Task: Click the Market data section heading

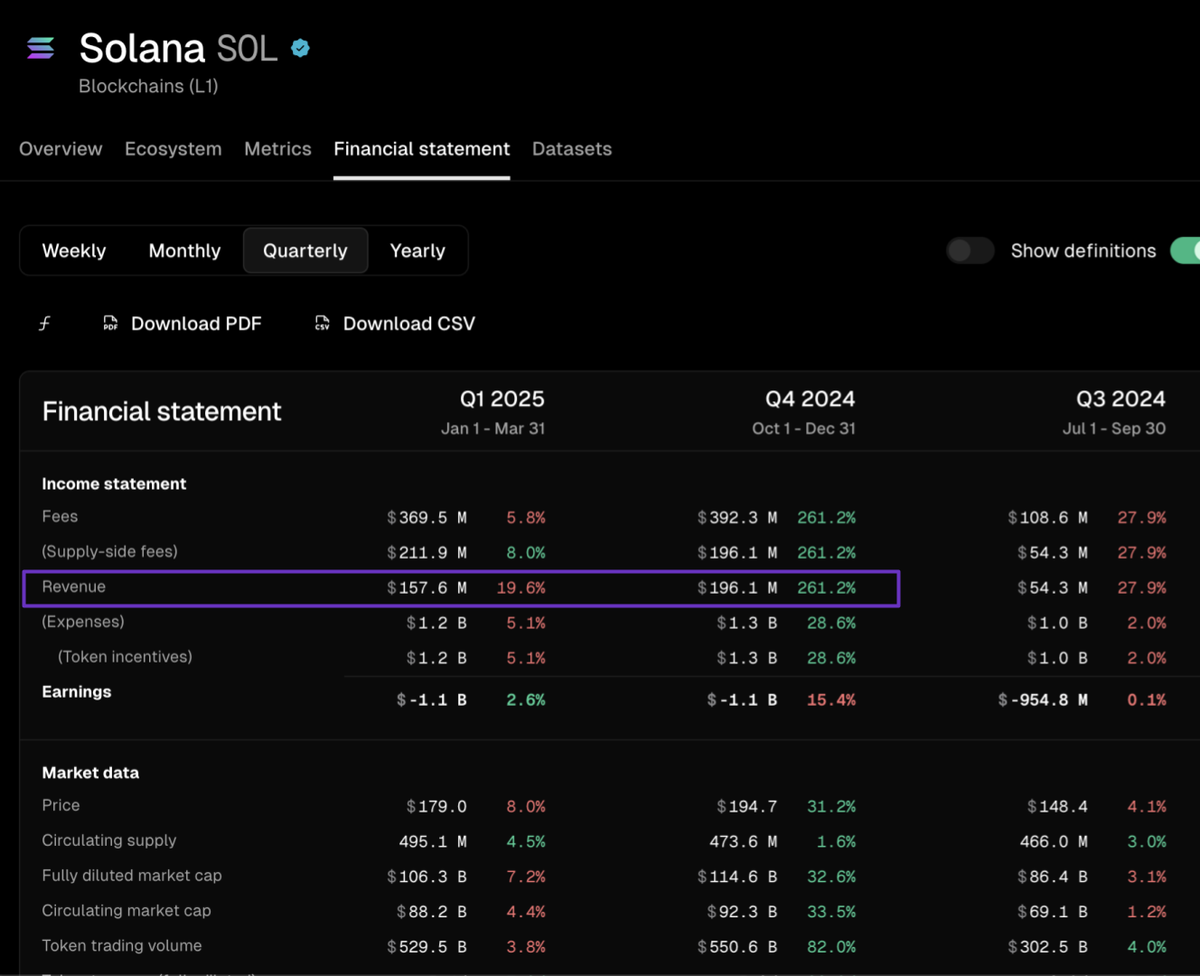Action: coord(91,773)
